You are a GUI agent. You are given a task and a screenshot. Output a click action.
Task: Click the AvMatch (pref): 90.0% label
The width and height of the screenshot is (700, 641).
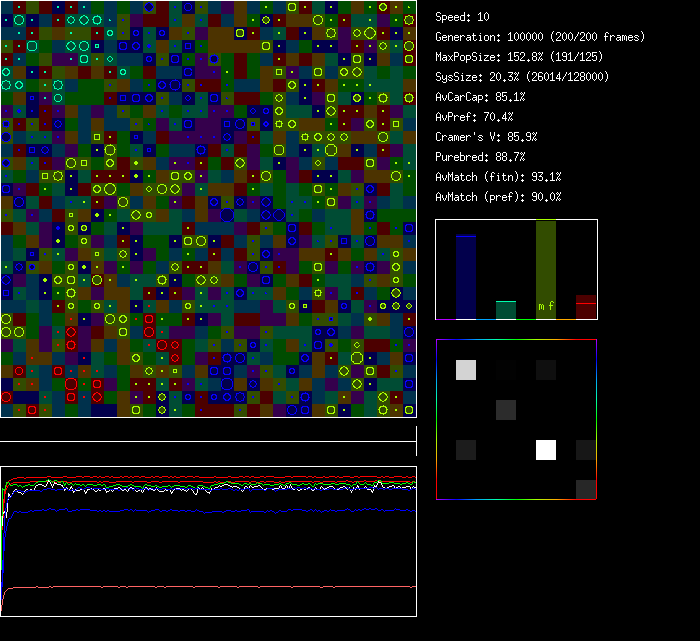click(498, 197)
